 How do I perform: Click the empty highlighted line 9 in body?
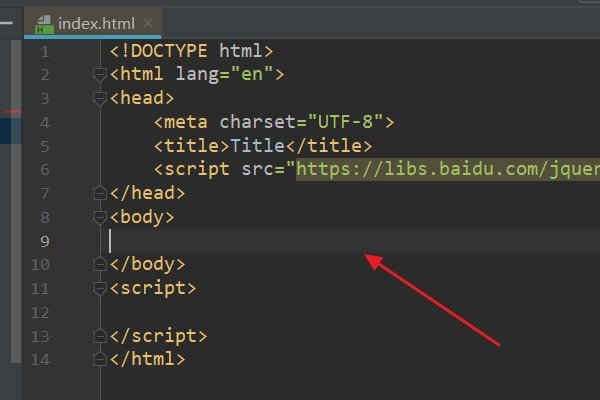point(300,241)
